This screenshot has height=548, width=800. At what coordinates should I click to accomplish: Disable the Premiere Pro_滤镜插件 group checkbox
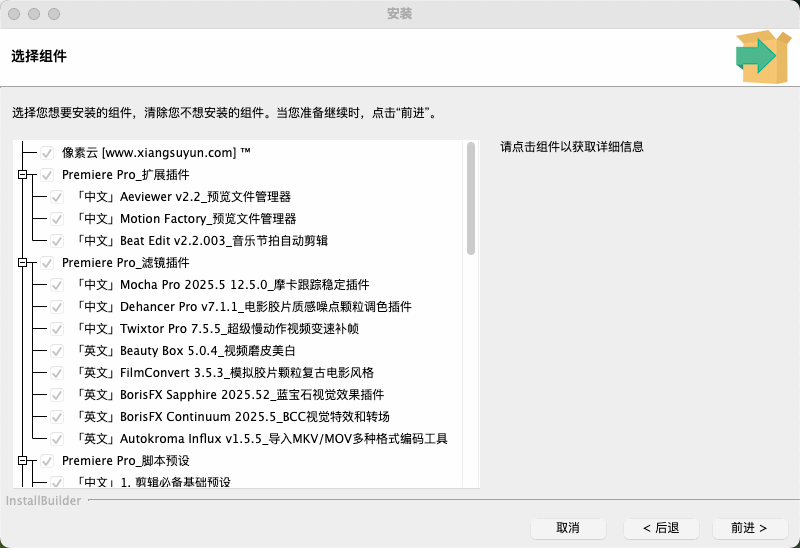(46, 263)
